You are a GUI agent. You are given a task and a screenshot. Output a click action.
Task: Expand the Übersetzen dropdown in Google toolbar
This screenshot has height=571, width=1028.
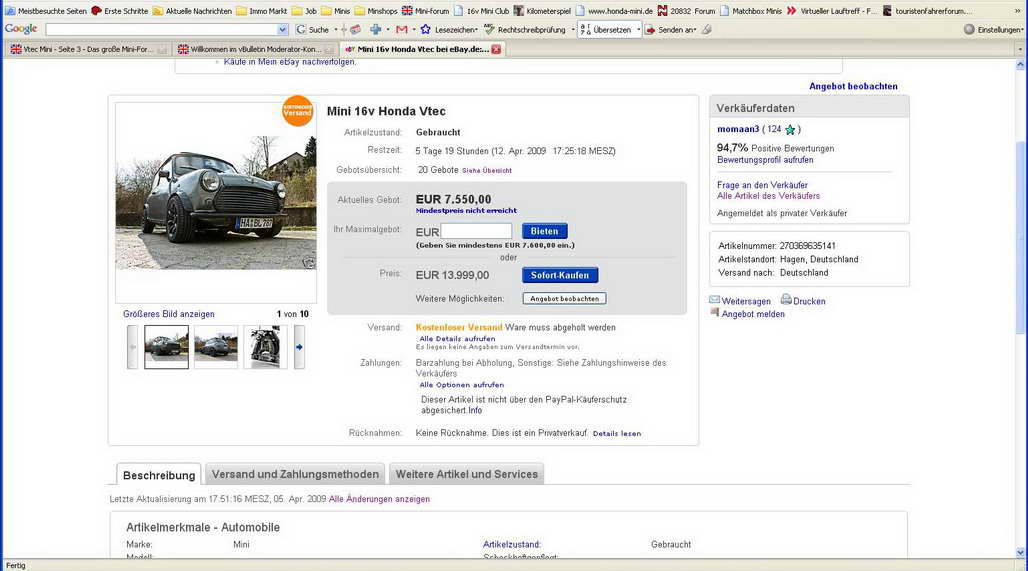(x=637, y=30)
